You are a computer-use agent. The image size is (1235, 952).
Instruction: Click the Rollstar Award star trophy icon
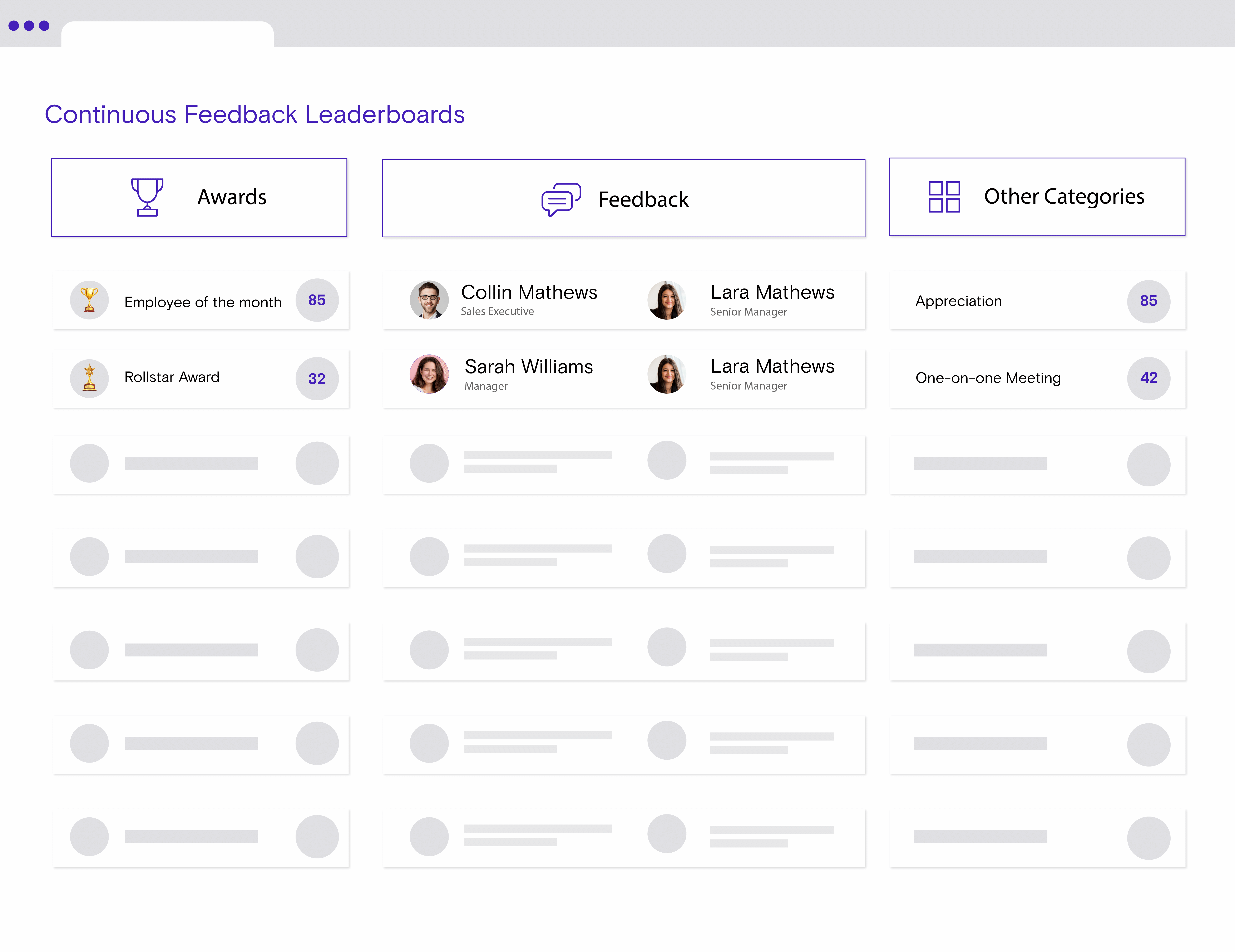point(89,378)
